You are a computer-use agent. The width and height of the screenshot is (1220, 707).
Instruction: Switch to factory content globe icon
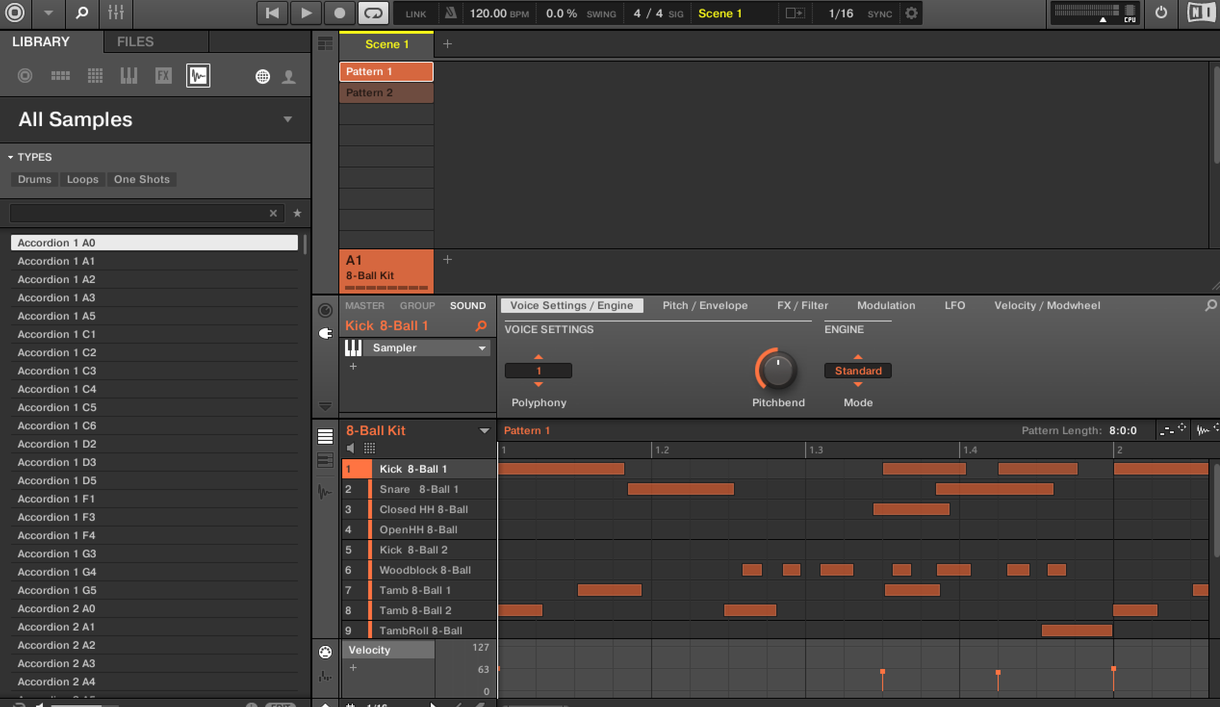tap(262, 76)
